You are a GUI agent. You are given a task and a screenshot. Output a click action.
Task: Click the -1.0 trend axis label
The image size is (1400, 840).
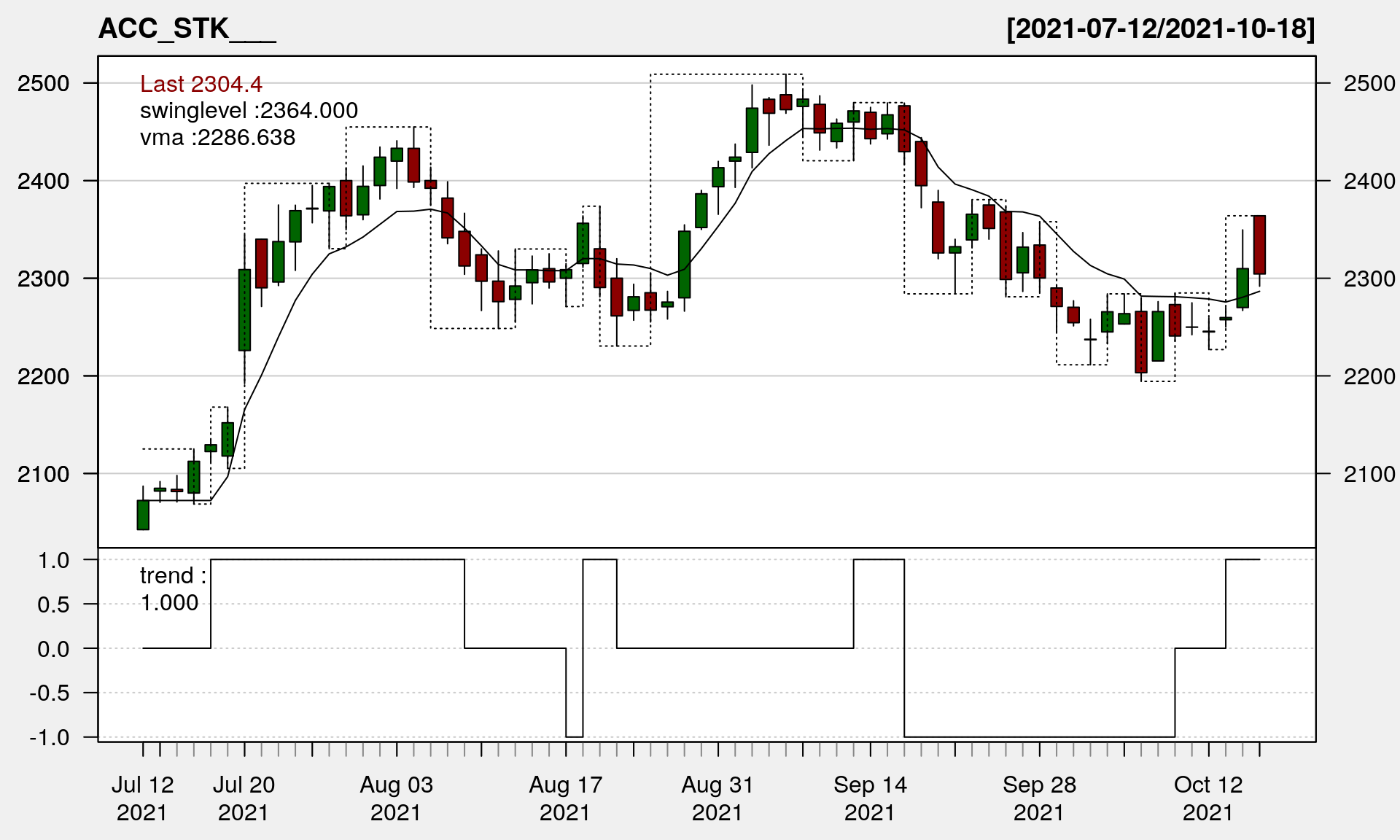[50, 737]
